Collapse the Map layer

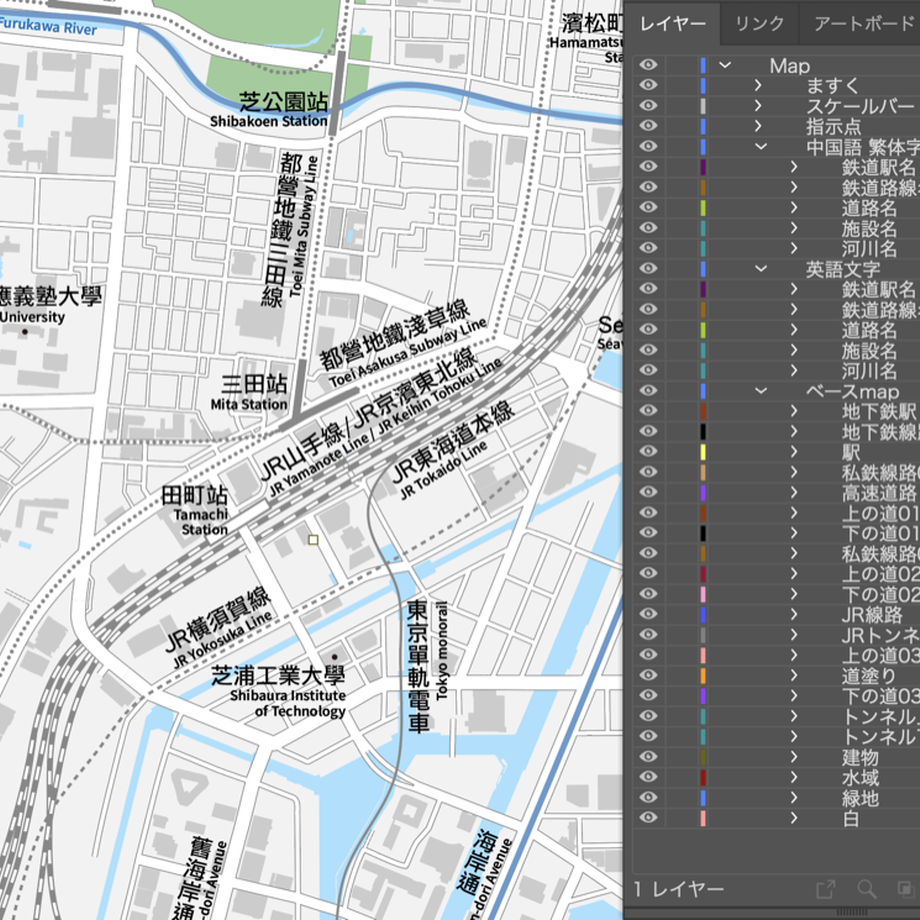click(x=725, y=65)
